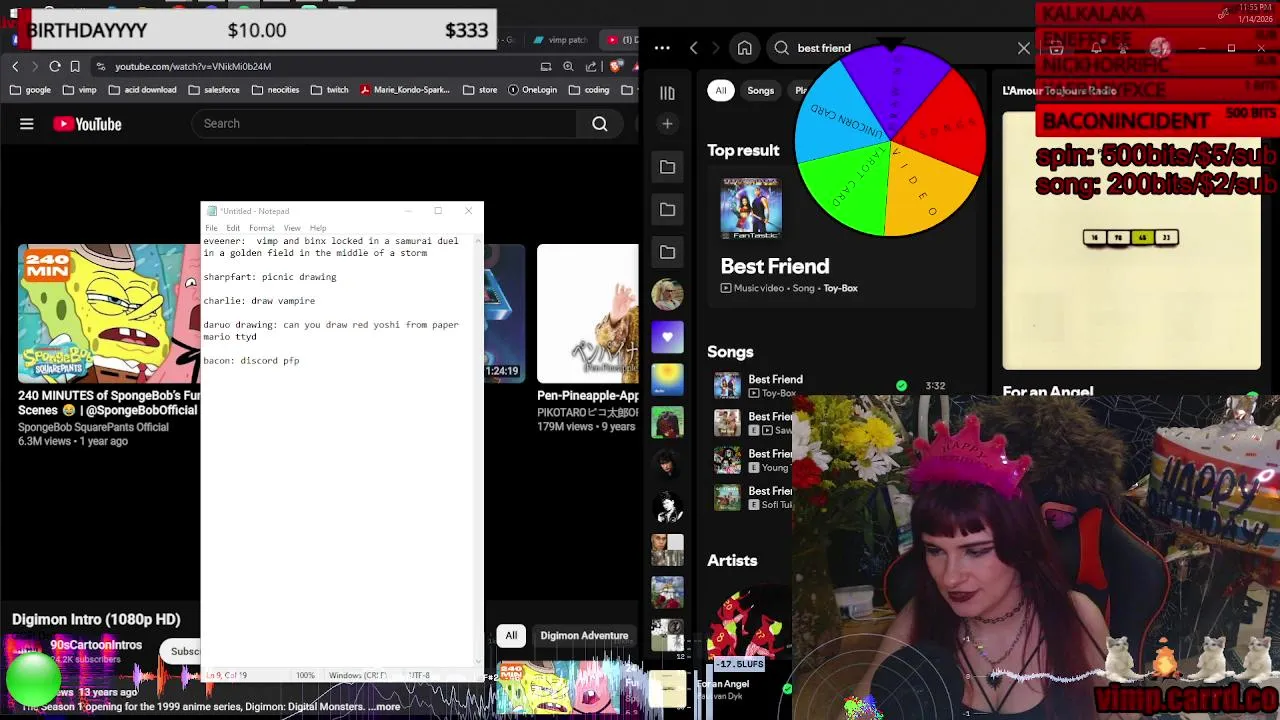
Task: Select the Songs filter in Spotify search
Action: pos(760,90)
